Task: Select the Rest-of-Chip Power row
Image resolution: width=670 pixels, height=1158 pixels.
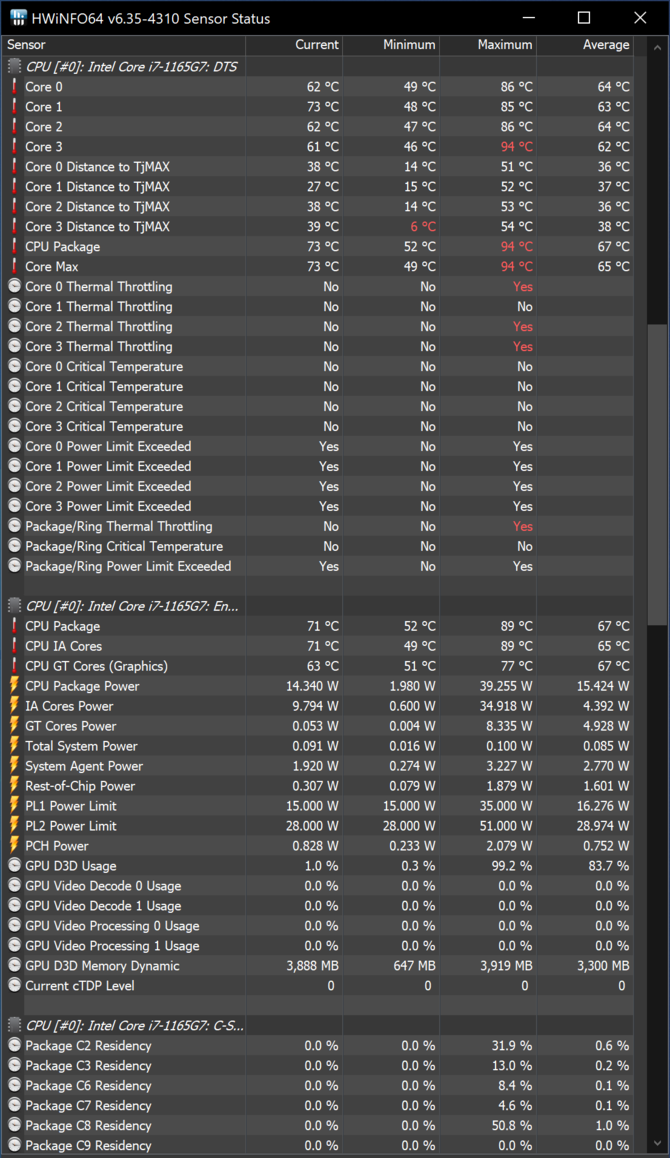Action: pyautogui.click(x=318, y=785)
